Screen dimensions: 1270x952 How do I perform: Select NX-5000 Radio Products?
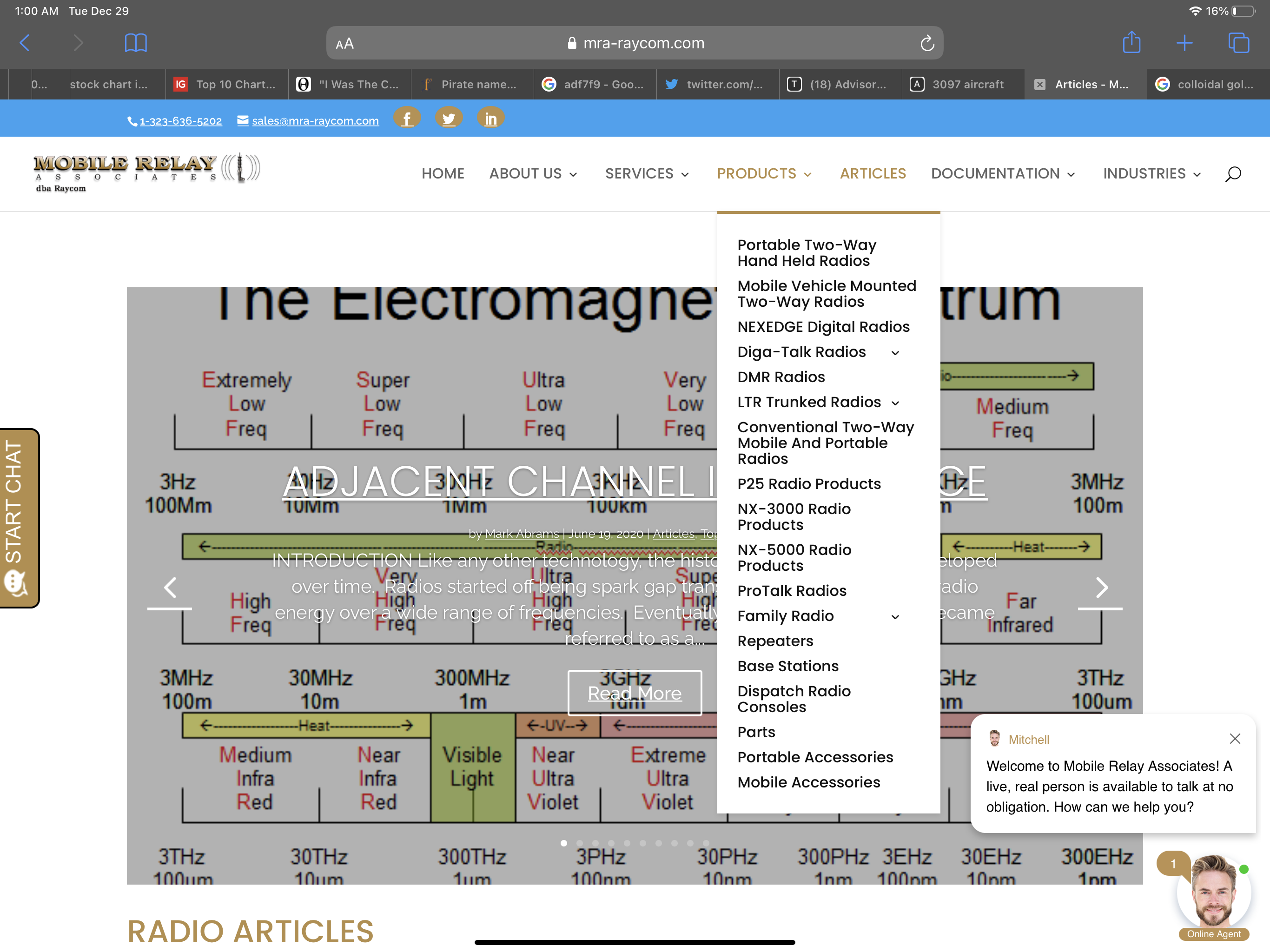pyautogui.click(x=794, y=557)
